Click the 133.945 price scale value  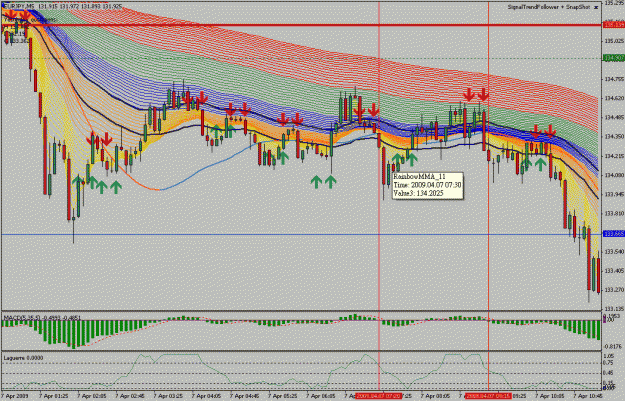pyautogui.click(x=614, y=194)
